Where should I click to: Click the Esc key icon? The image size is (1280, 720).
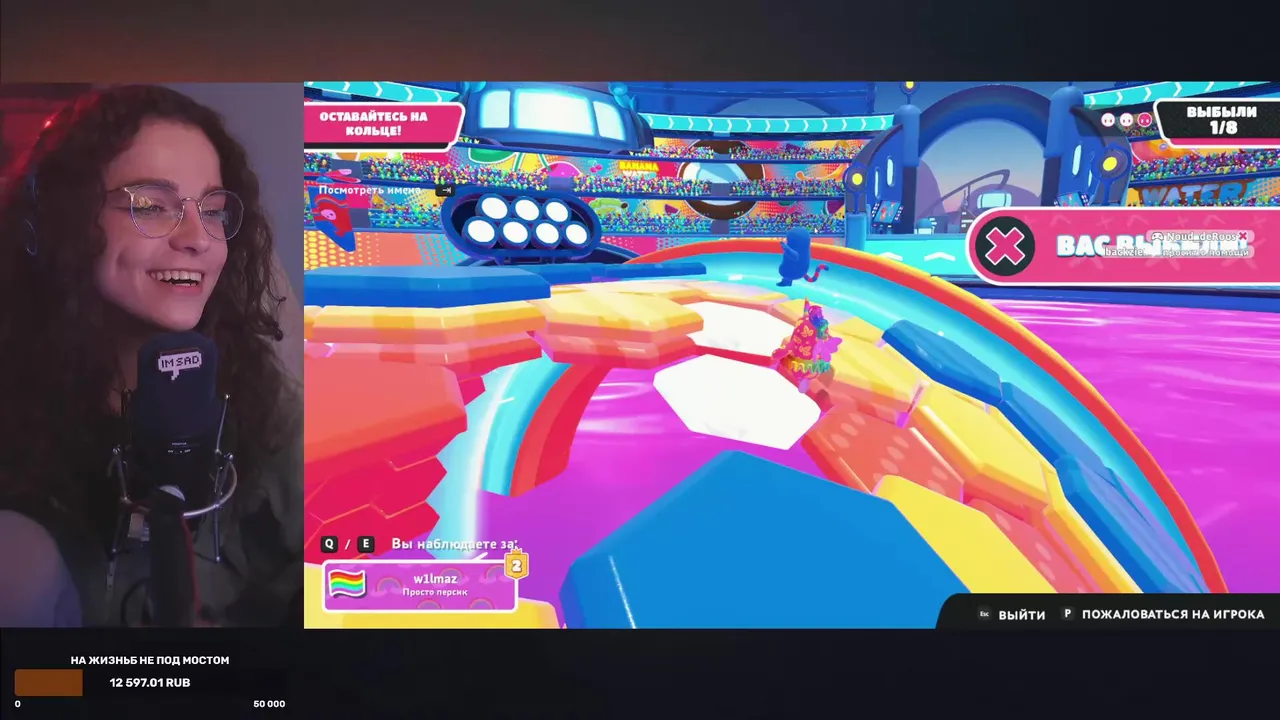pyautogui.click(x=984, y=614)
